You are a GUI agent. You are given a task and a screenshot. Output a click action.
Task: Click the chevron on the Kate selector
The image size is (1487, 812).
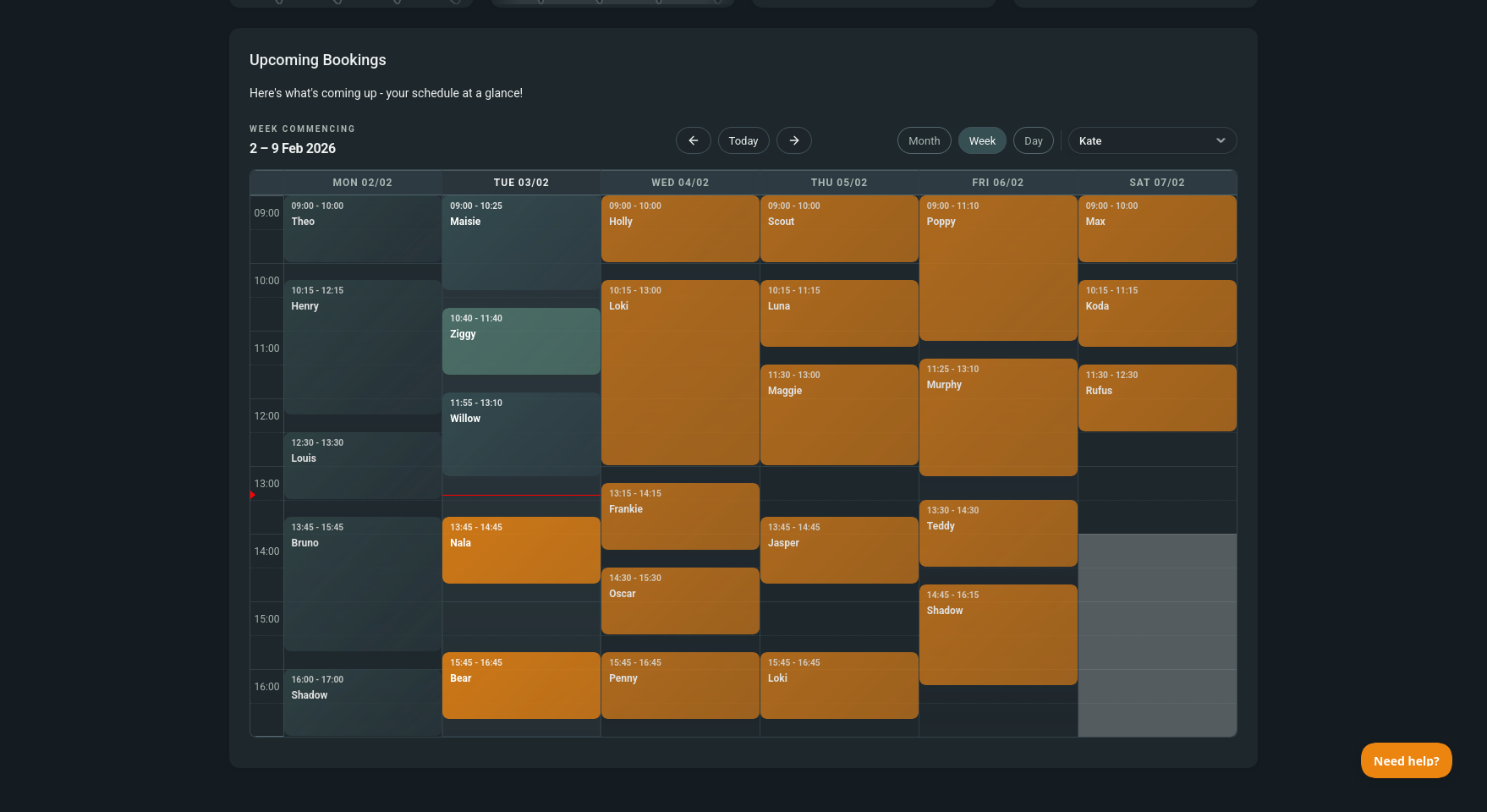[1220, 140]
